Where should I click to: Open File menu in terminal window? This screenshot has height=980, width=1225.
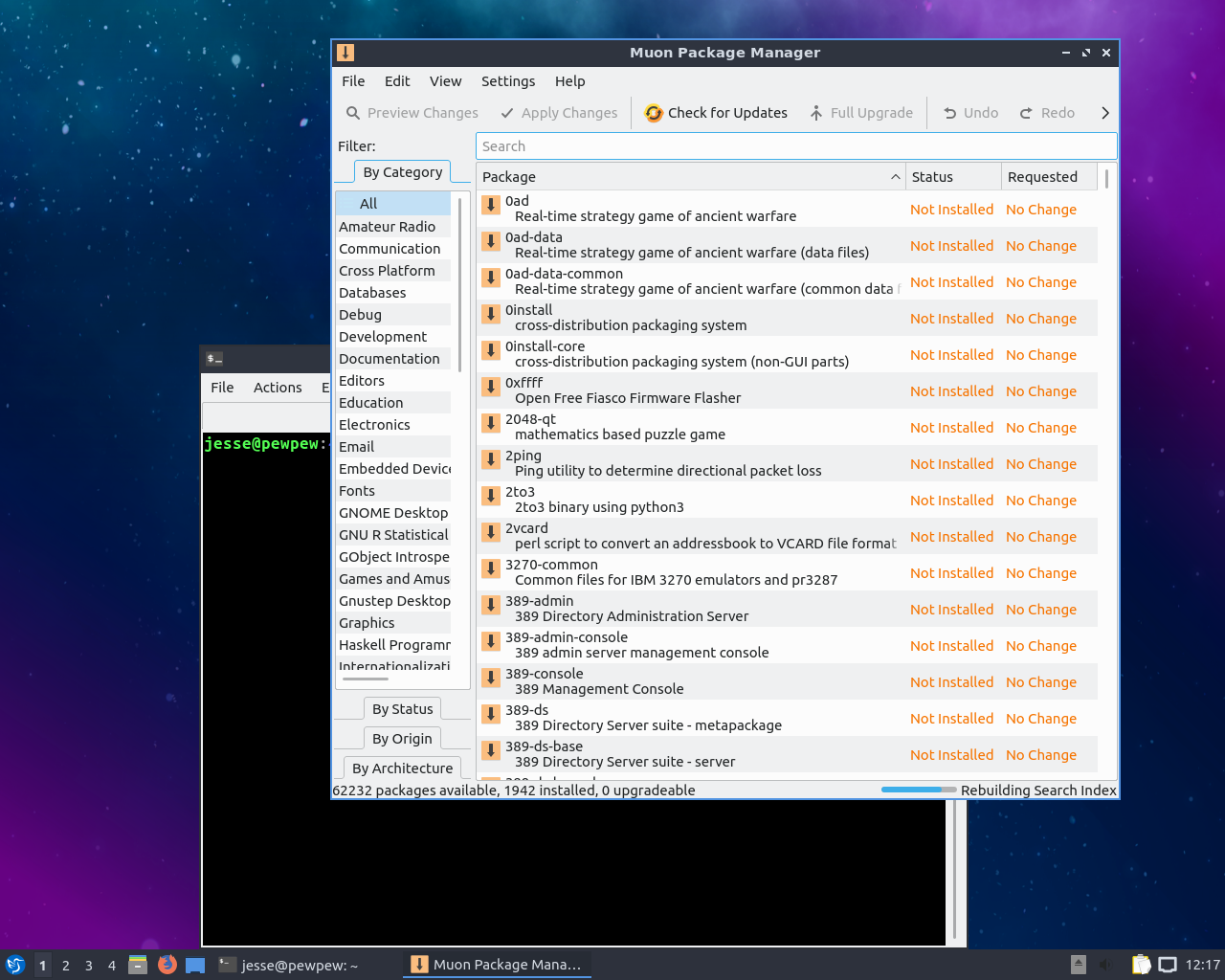pyautogui.click(x=222, y=388)
